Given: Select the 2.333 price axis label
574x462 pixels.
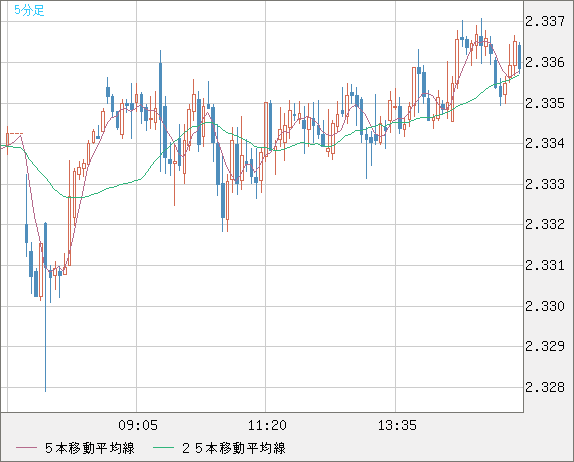Looking at the screenshot, I should [x=545, y=184].
